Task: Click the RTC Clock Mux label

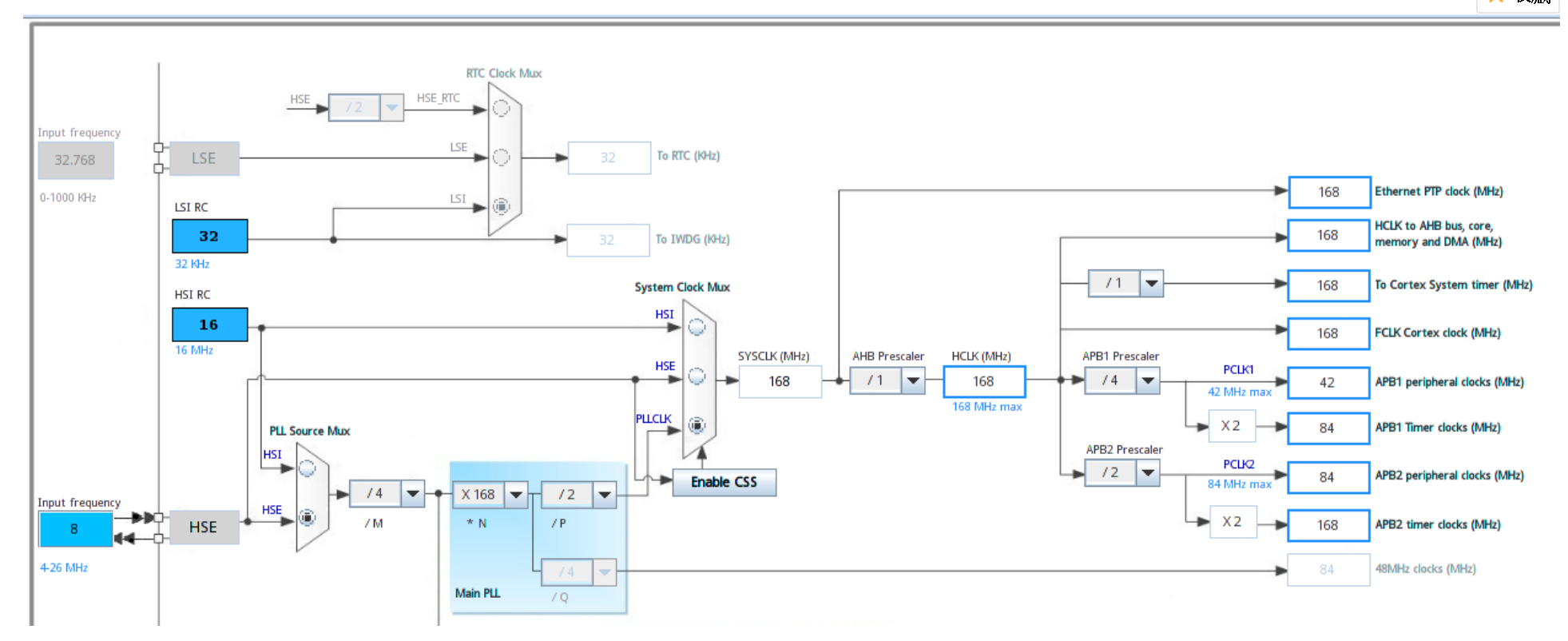Action: pyautogui.click(x=504, y=74)
